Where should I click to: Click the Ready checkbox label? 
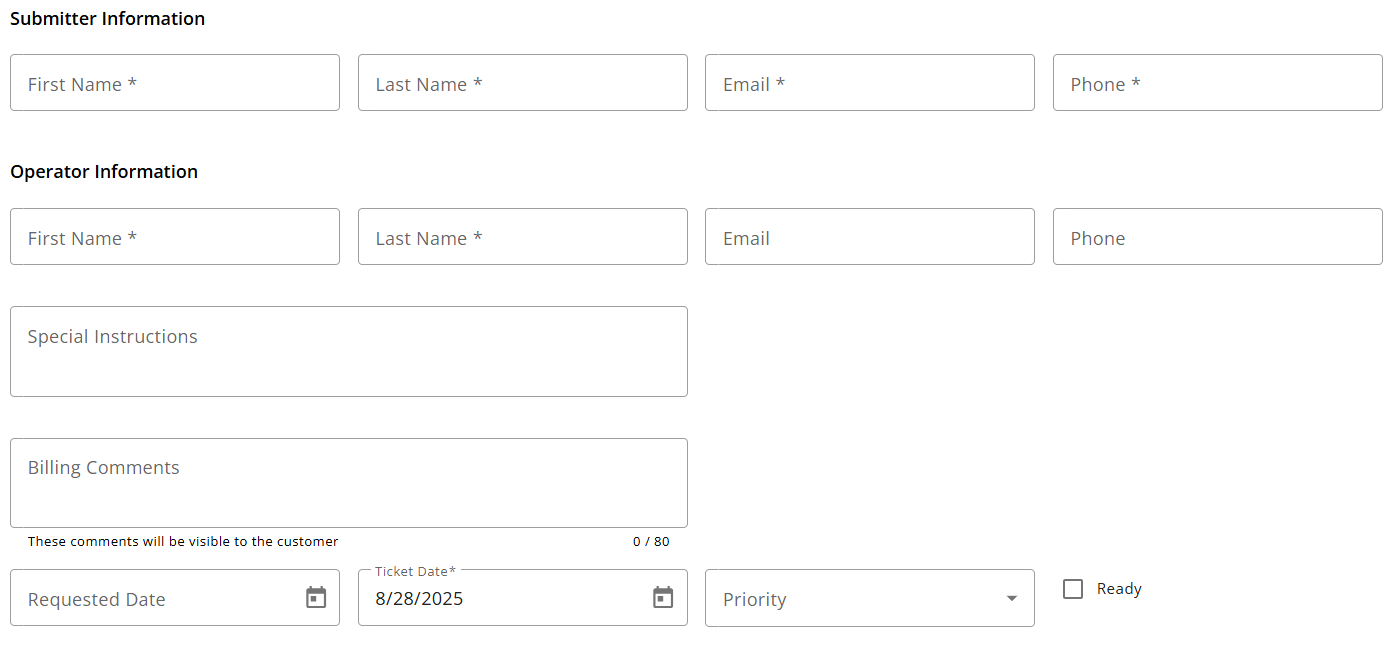coord(1119,589)
